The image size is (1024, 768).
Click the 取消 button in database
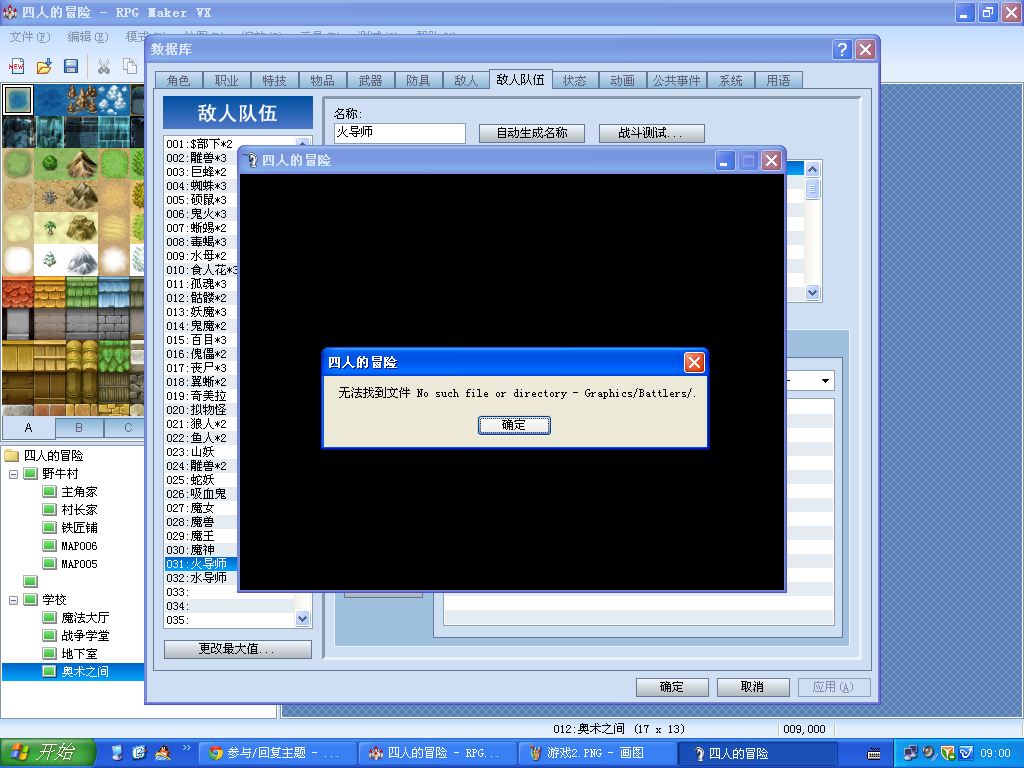(x=753, y=687)
